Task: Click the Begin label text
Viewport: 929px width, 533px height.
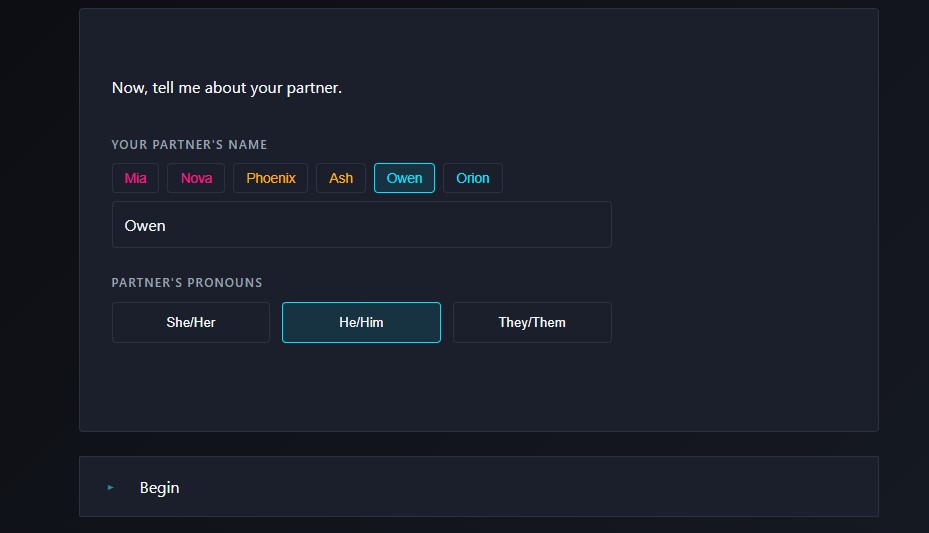Action: 160,488
